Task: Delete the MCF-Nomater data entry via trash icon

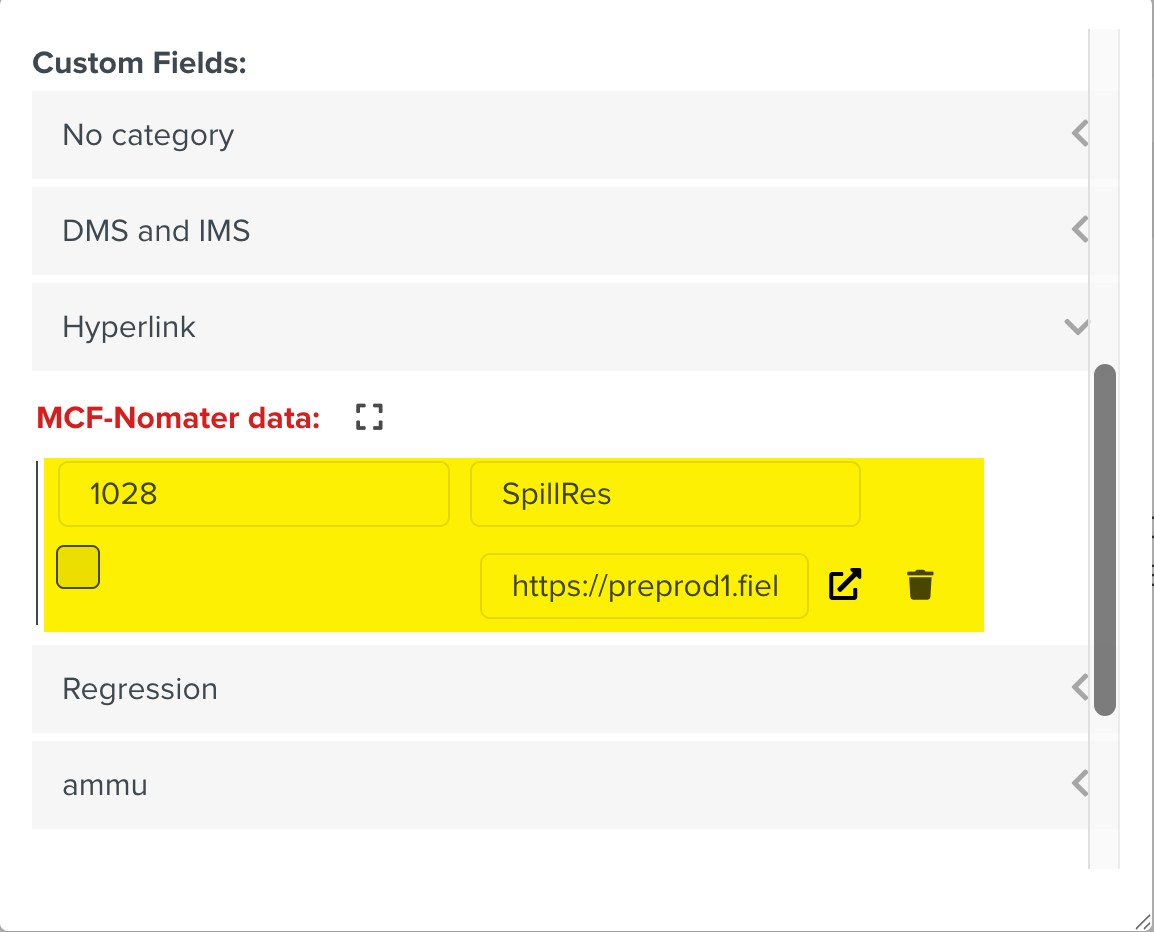Action: click(x=919, y=585)
